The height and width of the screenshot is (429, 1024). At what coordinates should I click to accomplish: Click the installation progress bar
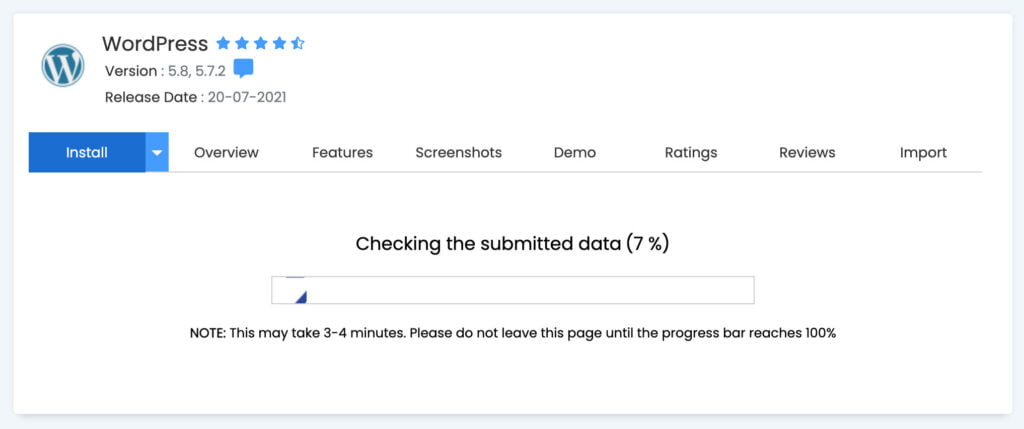coord(513,290)
